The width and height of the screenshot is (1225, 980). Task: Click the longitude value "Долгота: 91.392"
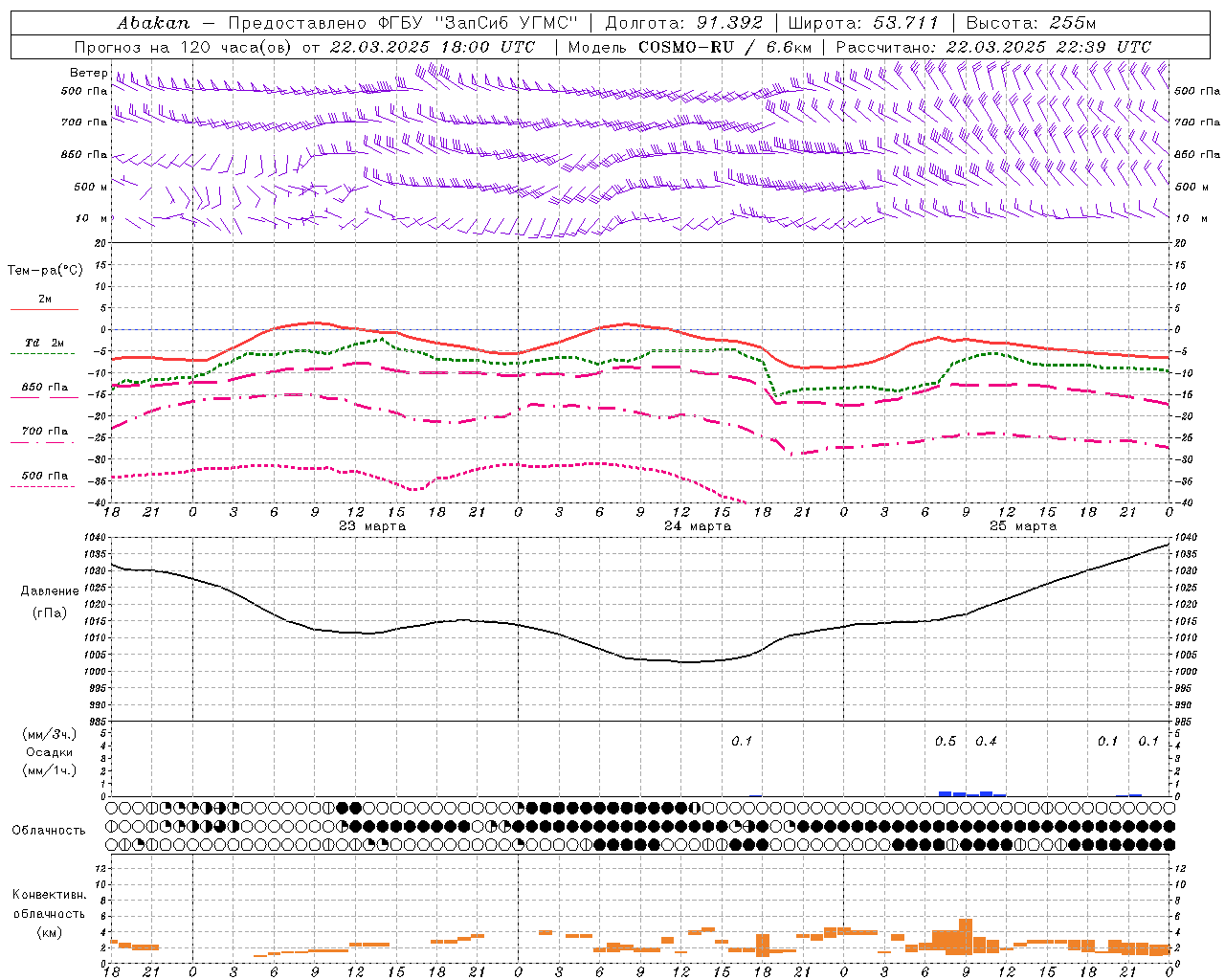click(684, 23)
